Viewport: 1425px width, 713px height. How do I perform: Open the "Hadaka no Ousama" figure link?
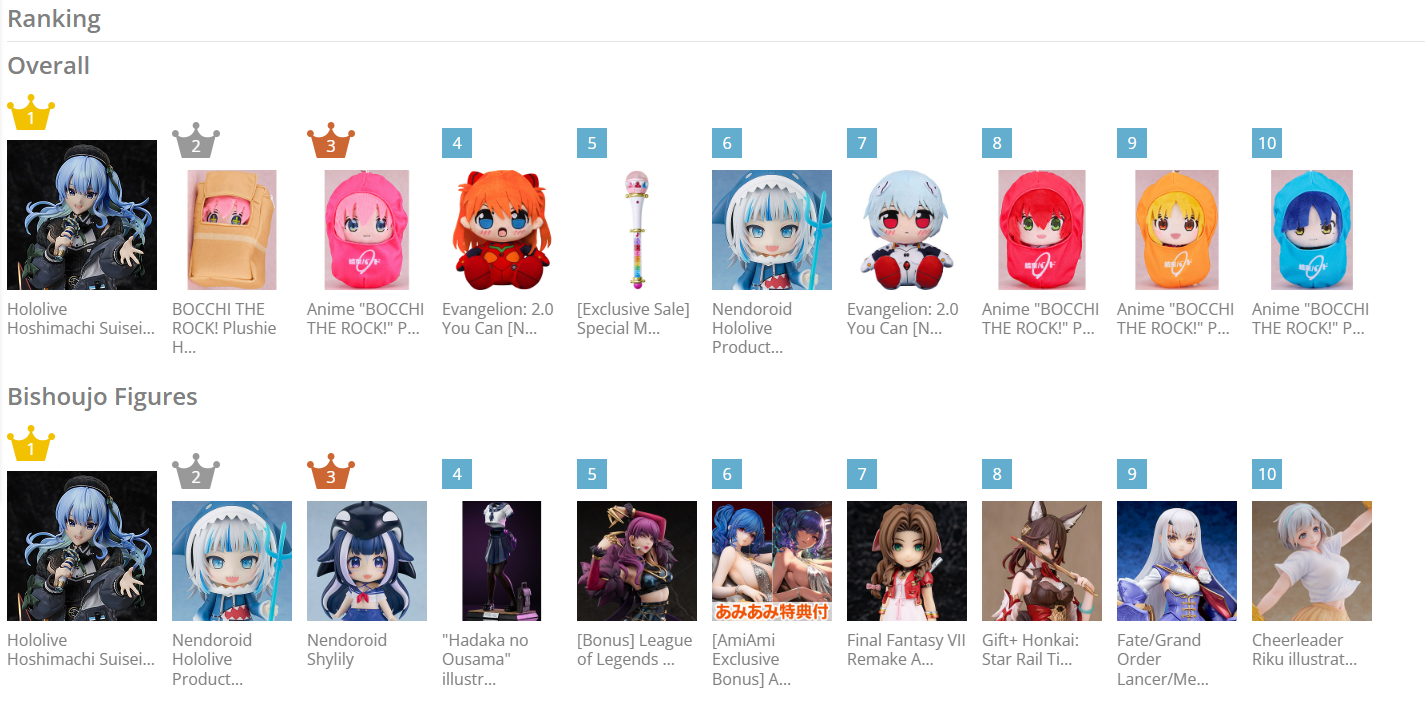[x=485, y=660]
